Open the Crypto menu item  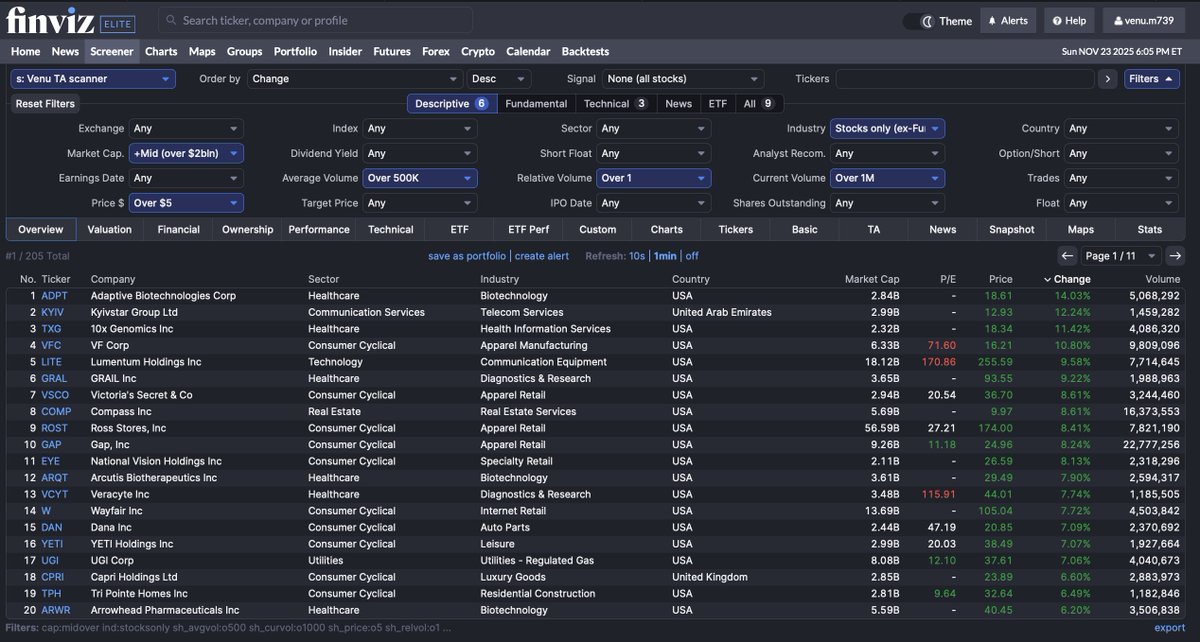[x=478, y=51]
